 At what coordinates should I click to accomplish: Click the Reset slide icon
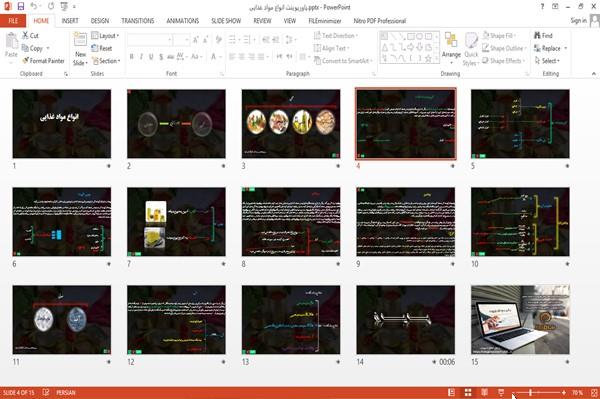point(95,48)
